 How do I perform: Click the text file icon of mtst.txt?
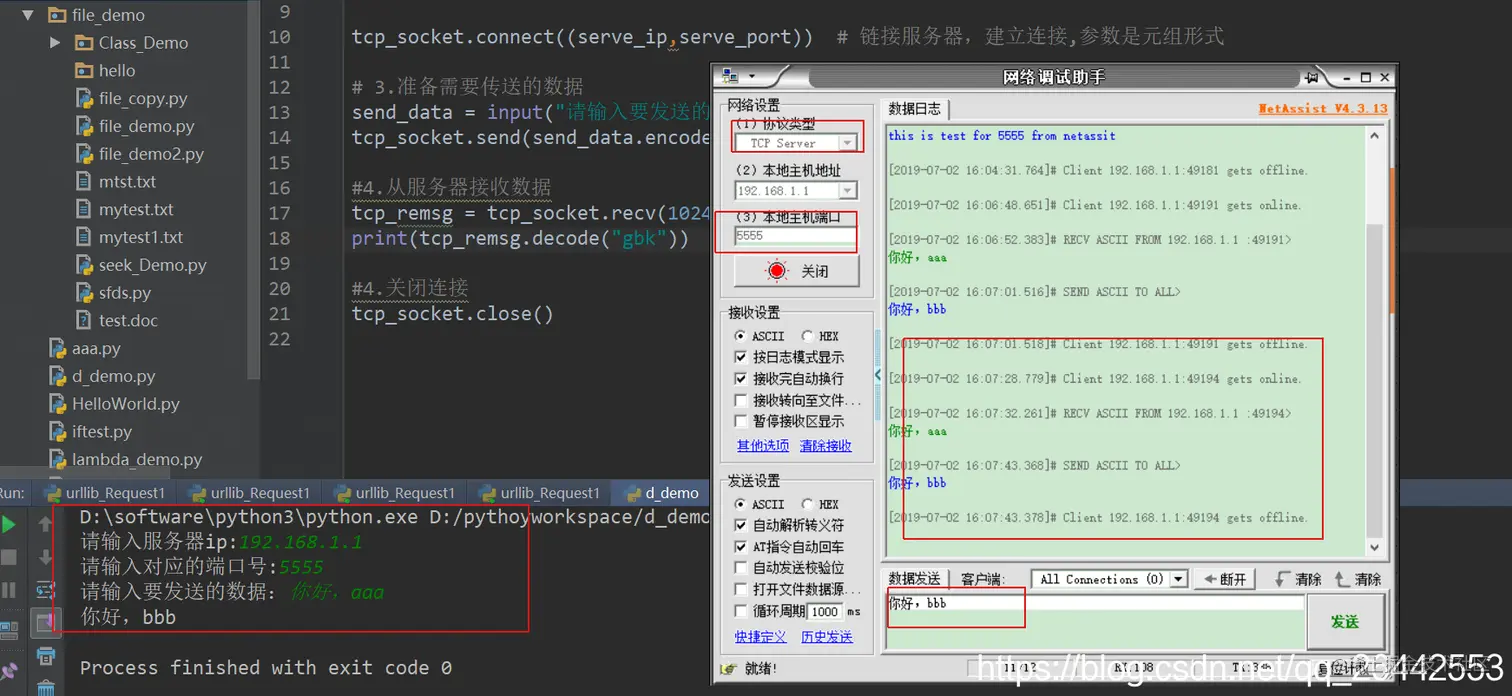84,181
